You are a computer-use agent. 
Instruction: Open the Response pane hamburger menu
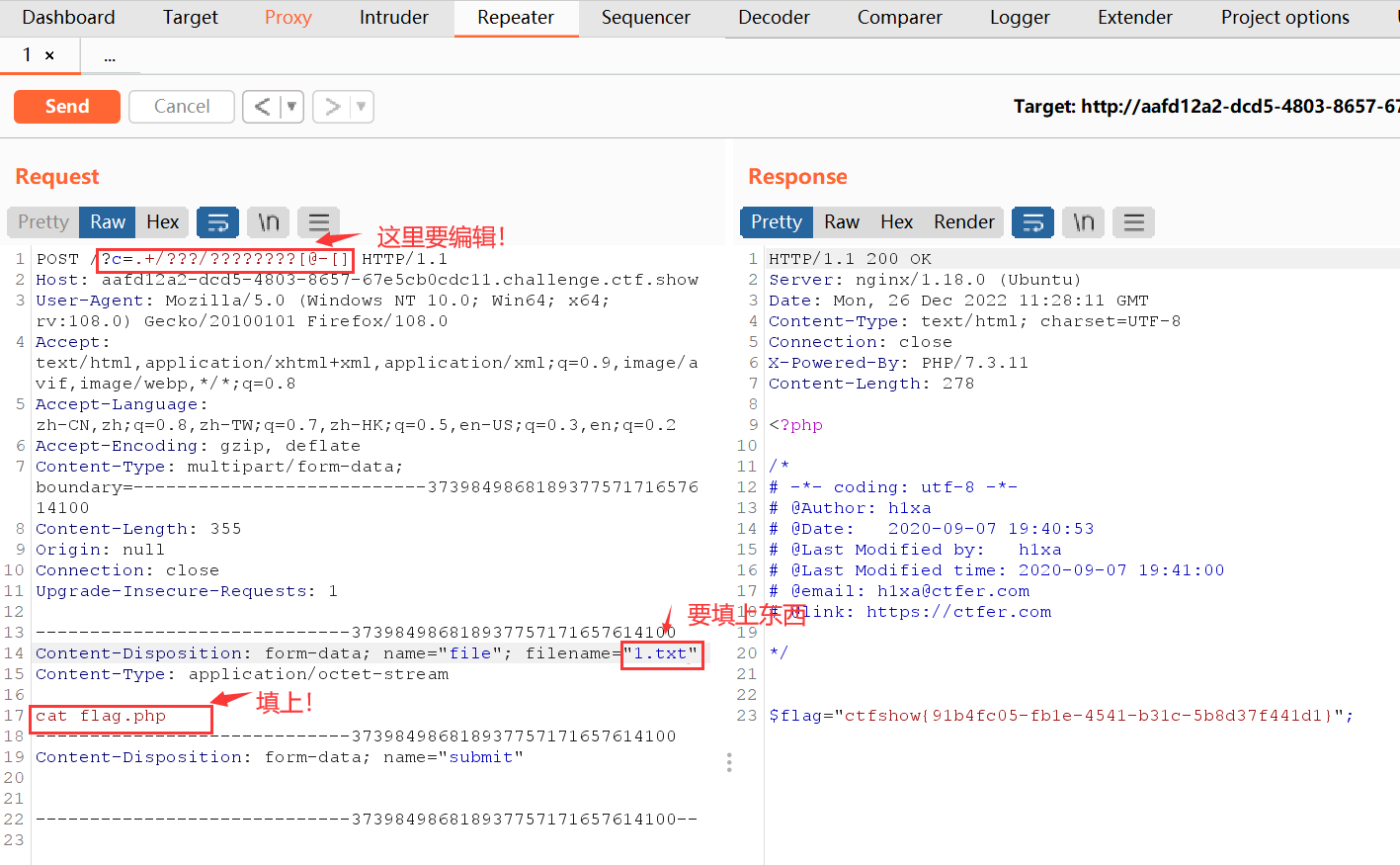click(1134, 222)
